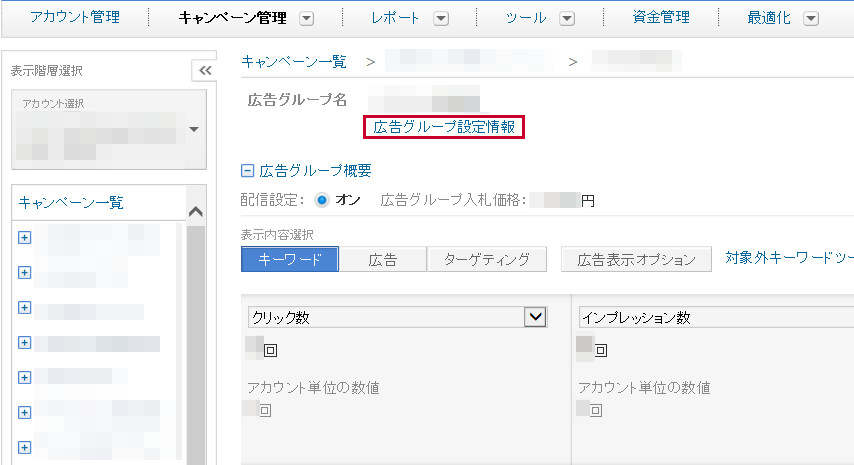Viewport: 854px width, 465px height.
Task: Click the campaign list vertical scrollbar track
Action: click(x=196, y=346)
